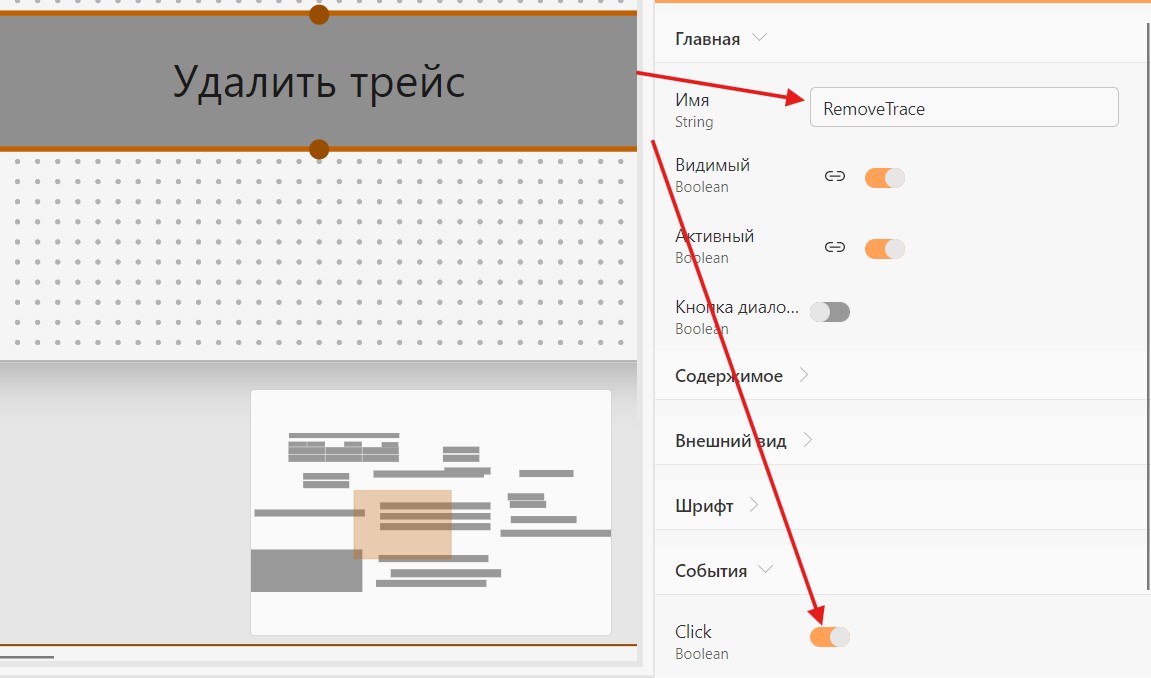
Task: Select the Удалить трейс button on canvas
Action: point(319,81)
